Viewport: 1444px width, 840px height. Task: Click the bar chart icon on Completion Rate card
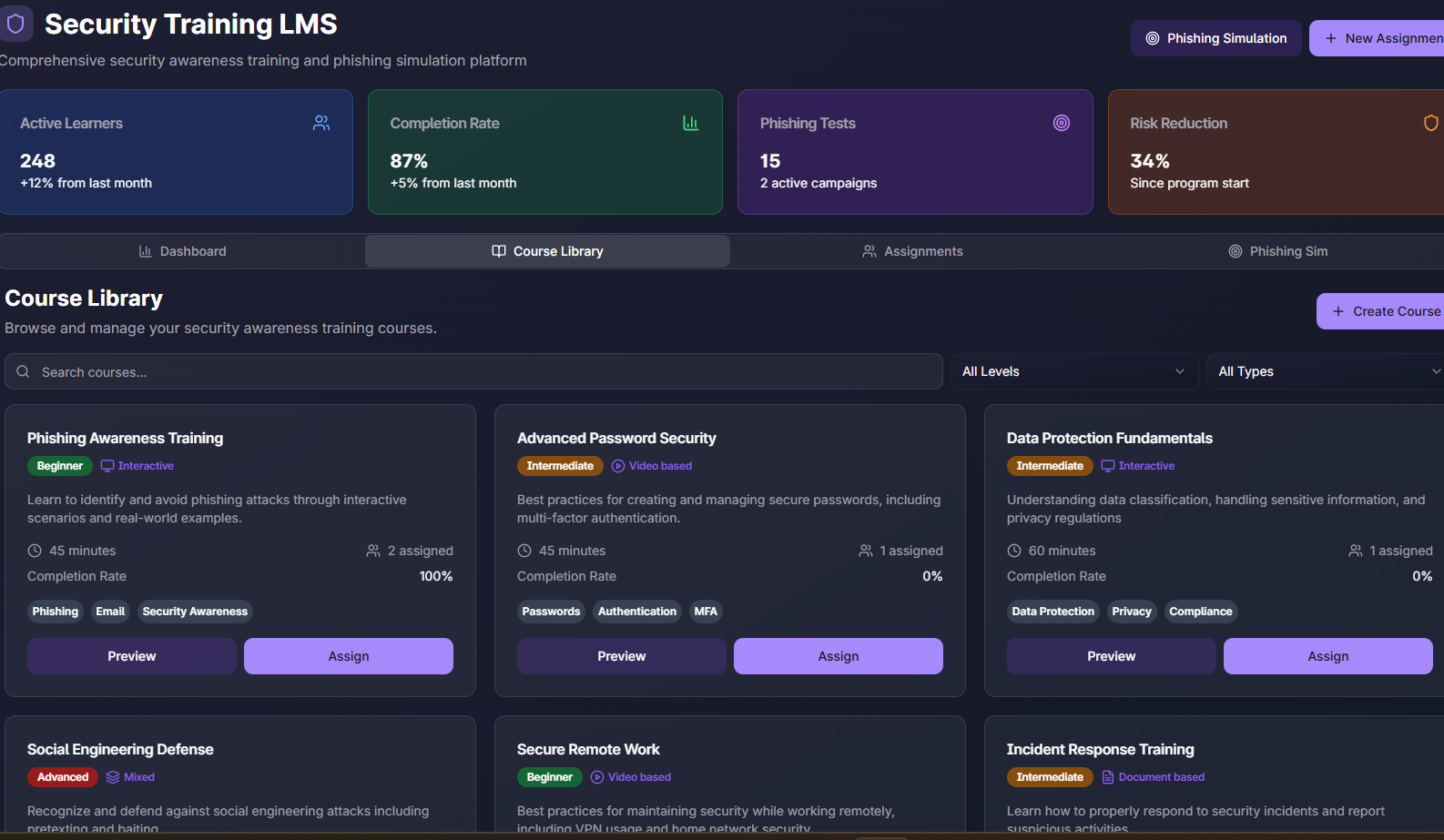pyautogui.click(x=691, y=123)
